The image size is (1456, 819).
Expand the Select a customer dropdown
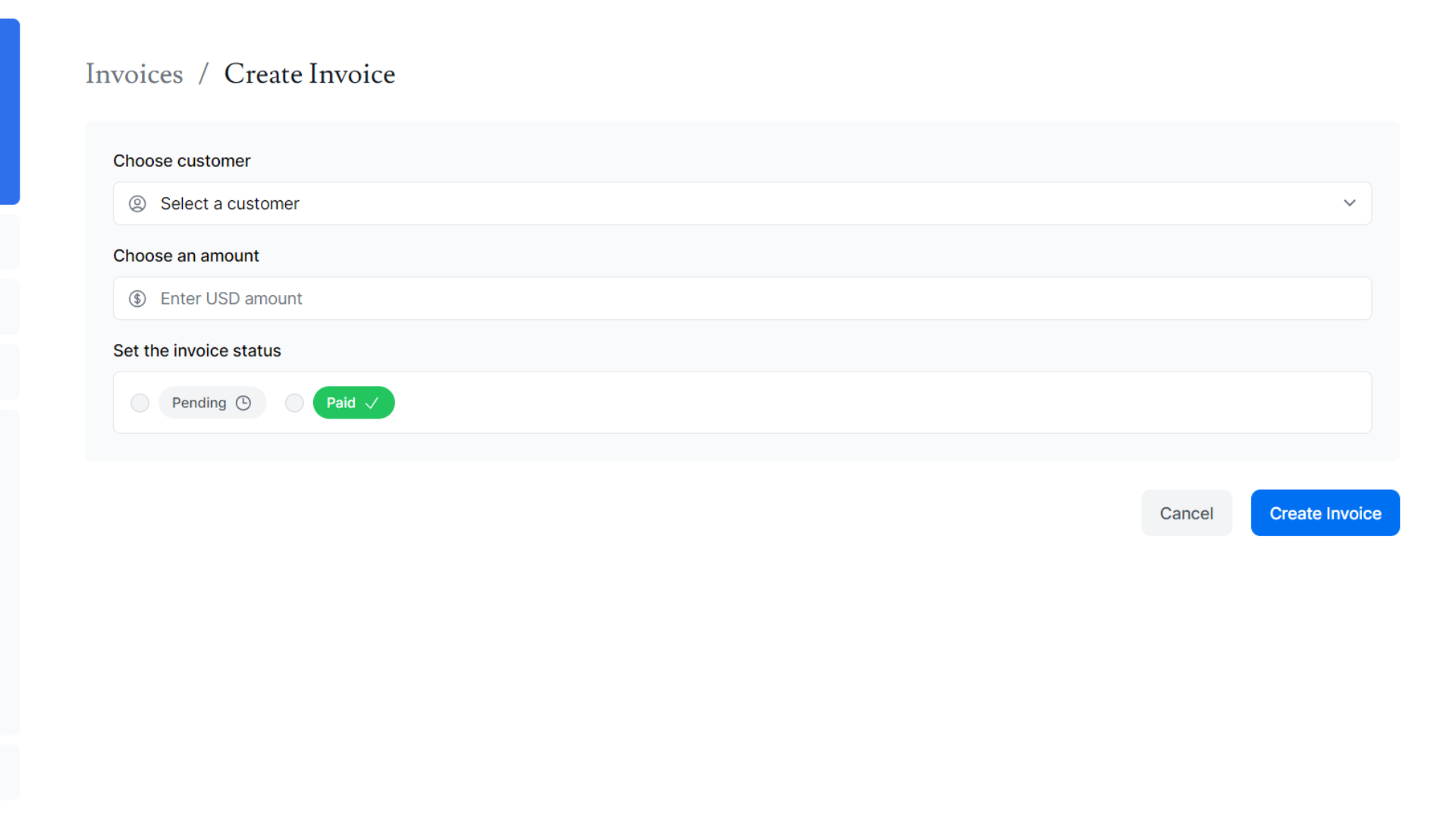742,203
